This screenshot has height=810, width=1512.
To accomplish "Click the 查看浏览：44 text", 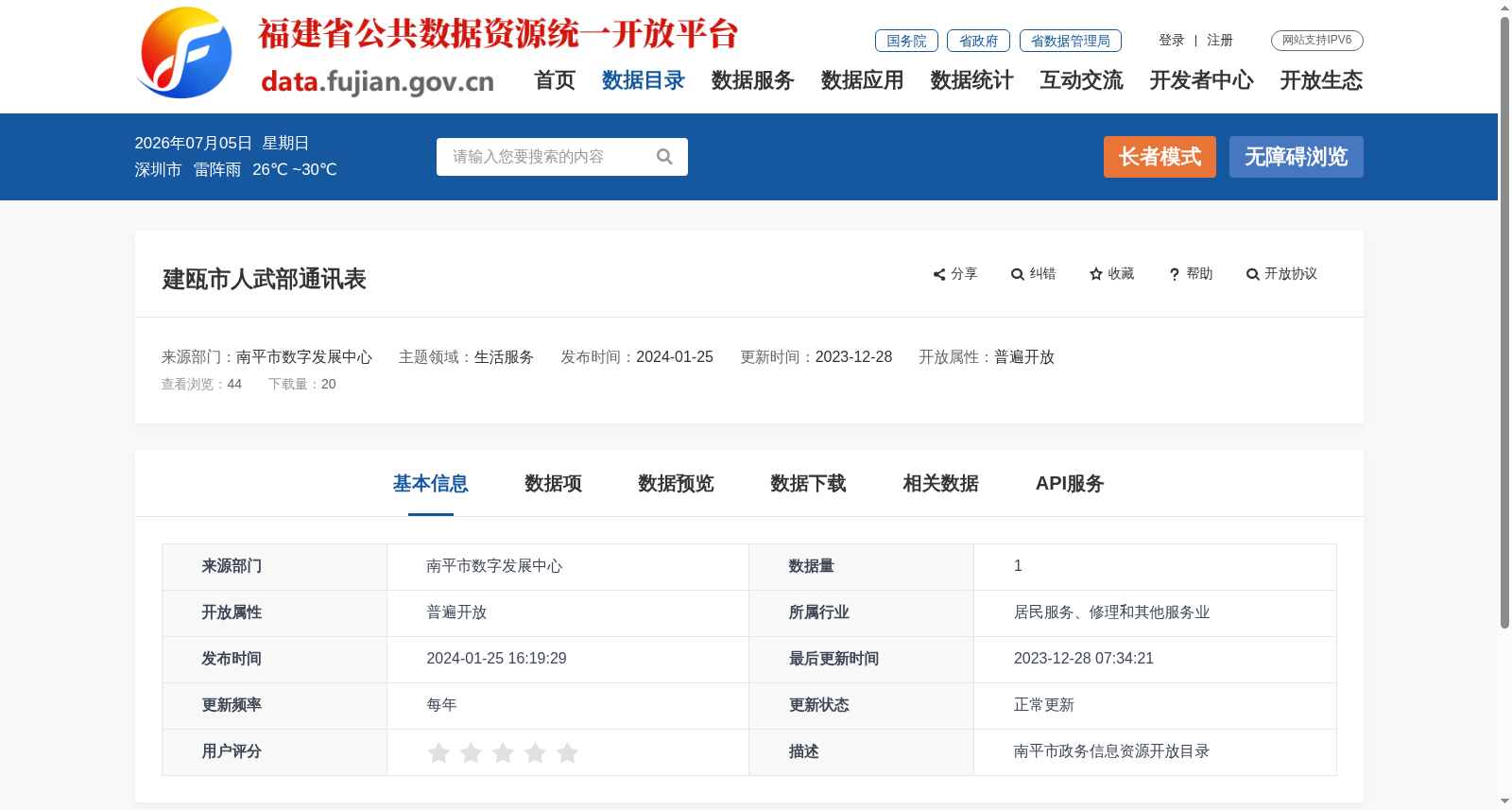I will tap(201, 385).
